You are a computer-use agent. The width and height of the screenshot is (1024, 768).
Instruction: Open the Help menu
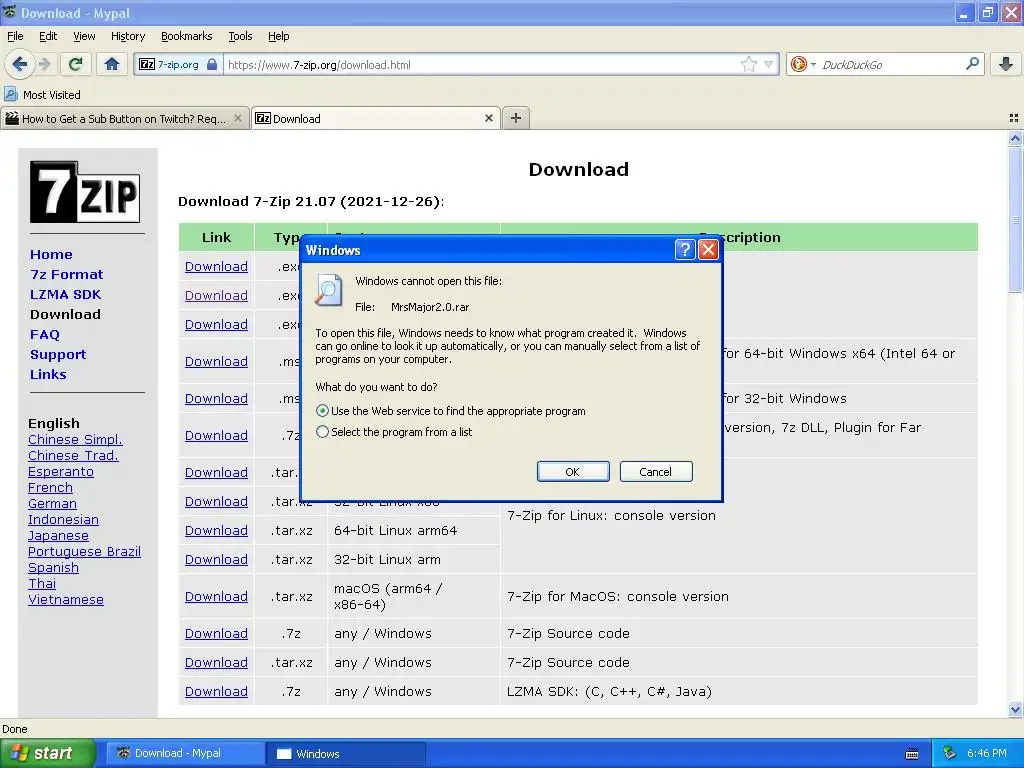point(279,36)
